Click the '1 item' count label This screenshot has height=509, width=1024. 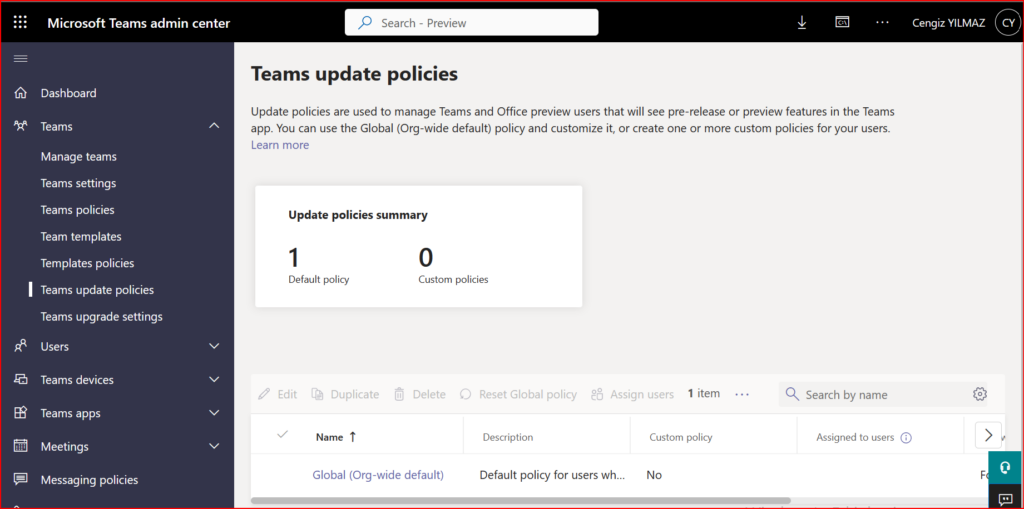click(703, 393)
